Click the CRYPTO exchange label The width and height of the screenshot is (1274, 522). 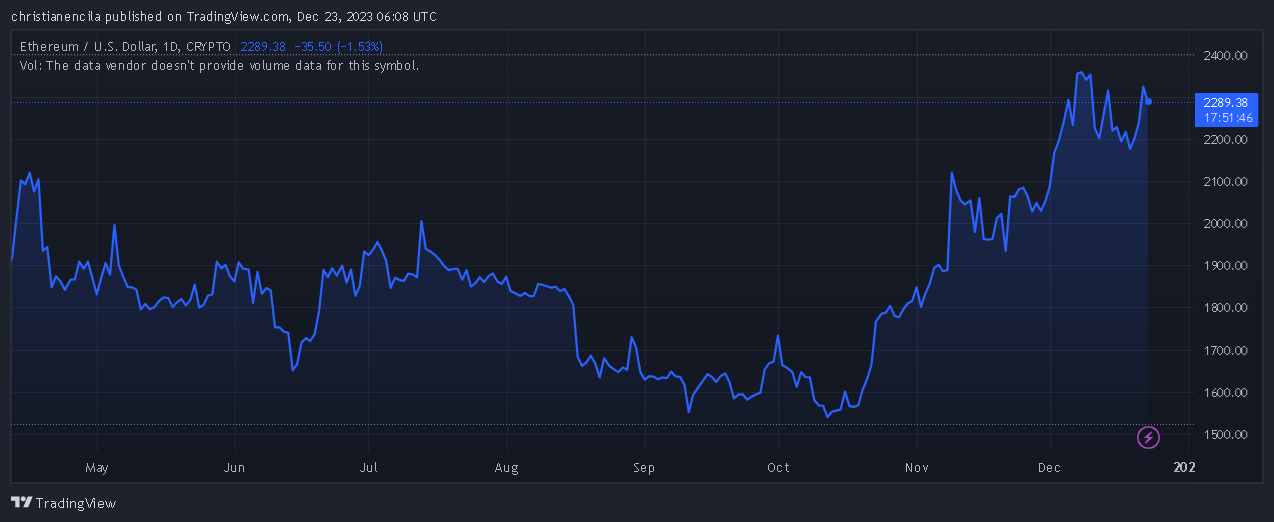207,46
